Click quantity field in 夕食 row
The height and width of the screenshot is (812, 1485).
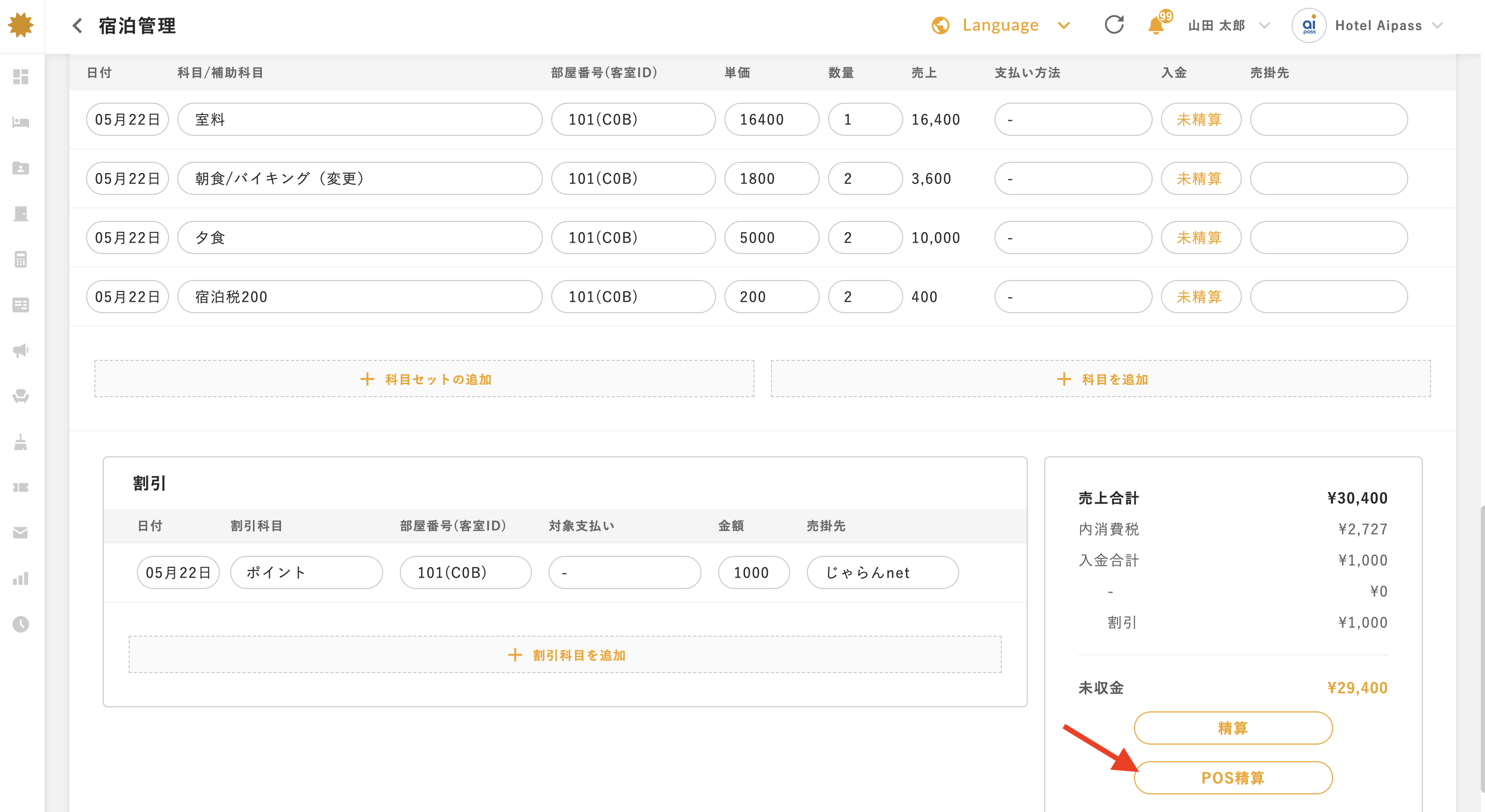tap(865, 237)
